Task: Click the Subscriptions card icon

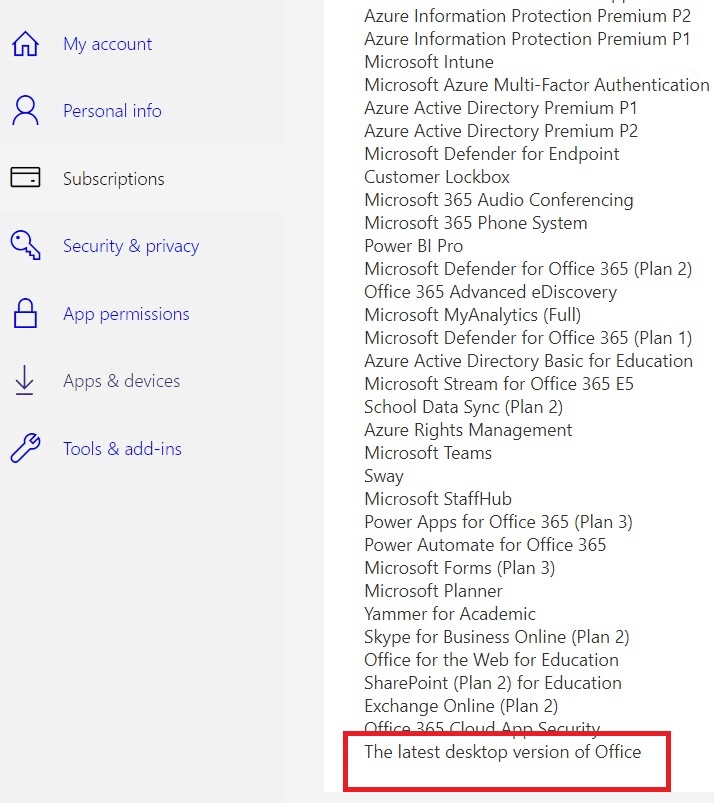Action: (x=25, y=178)
